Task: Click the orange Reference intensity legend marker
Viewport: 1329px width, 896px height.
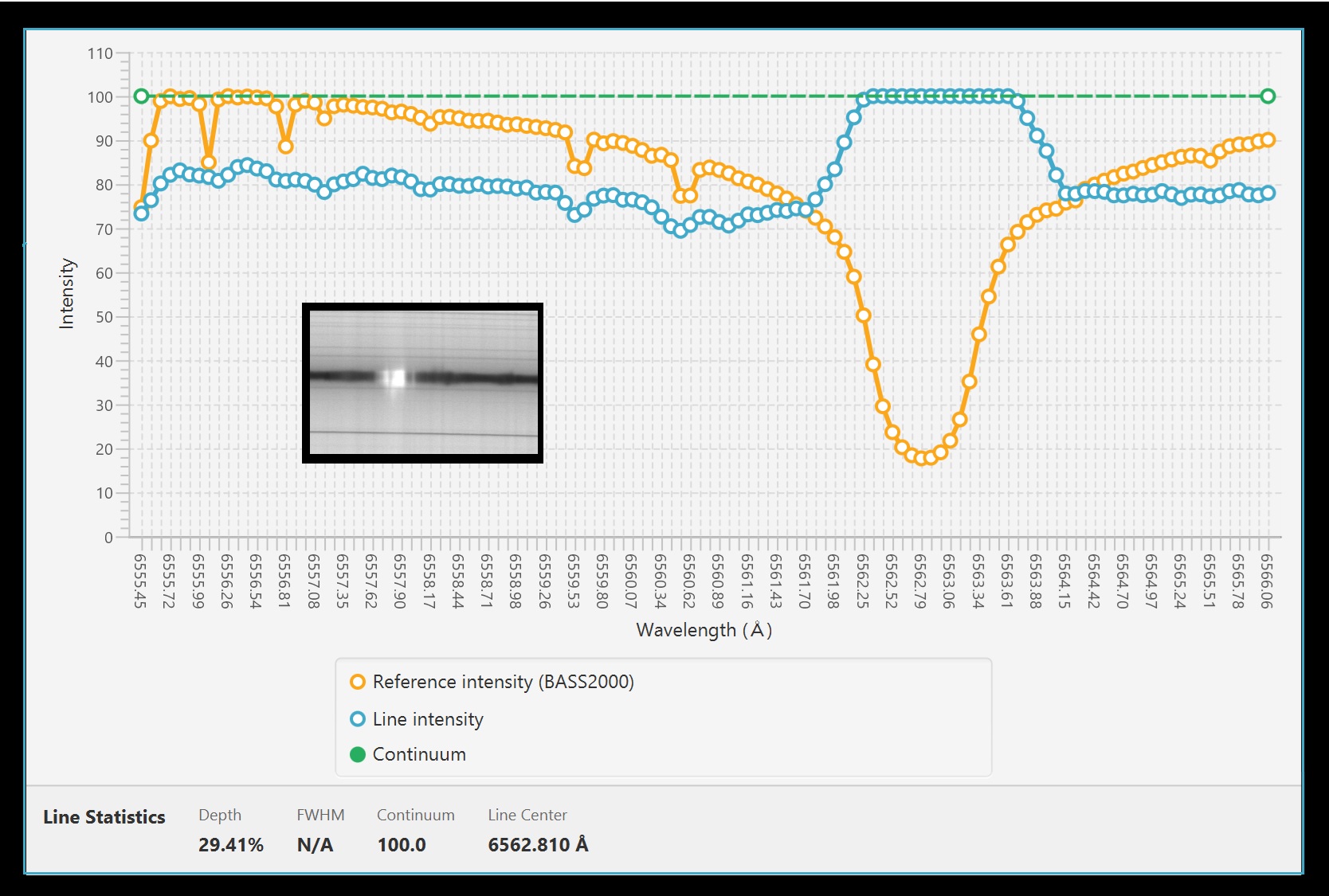Action: point(358,682)
